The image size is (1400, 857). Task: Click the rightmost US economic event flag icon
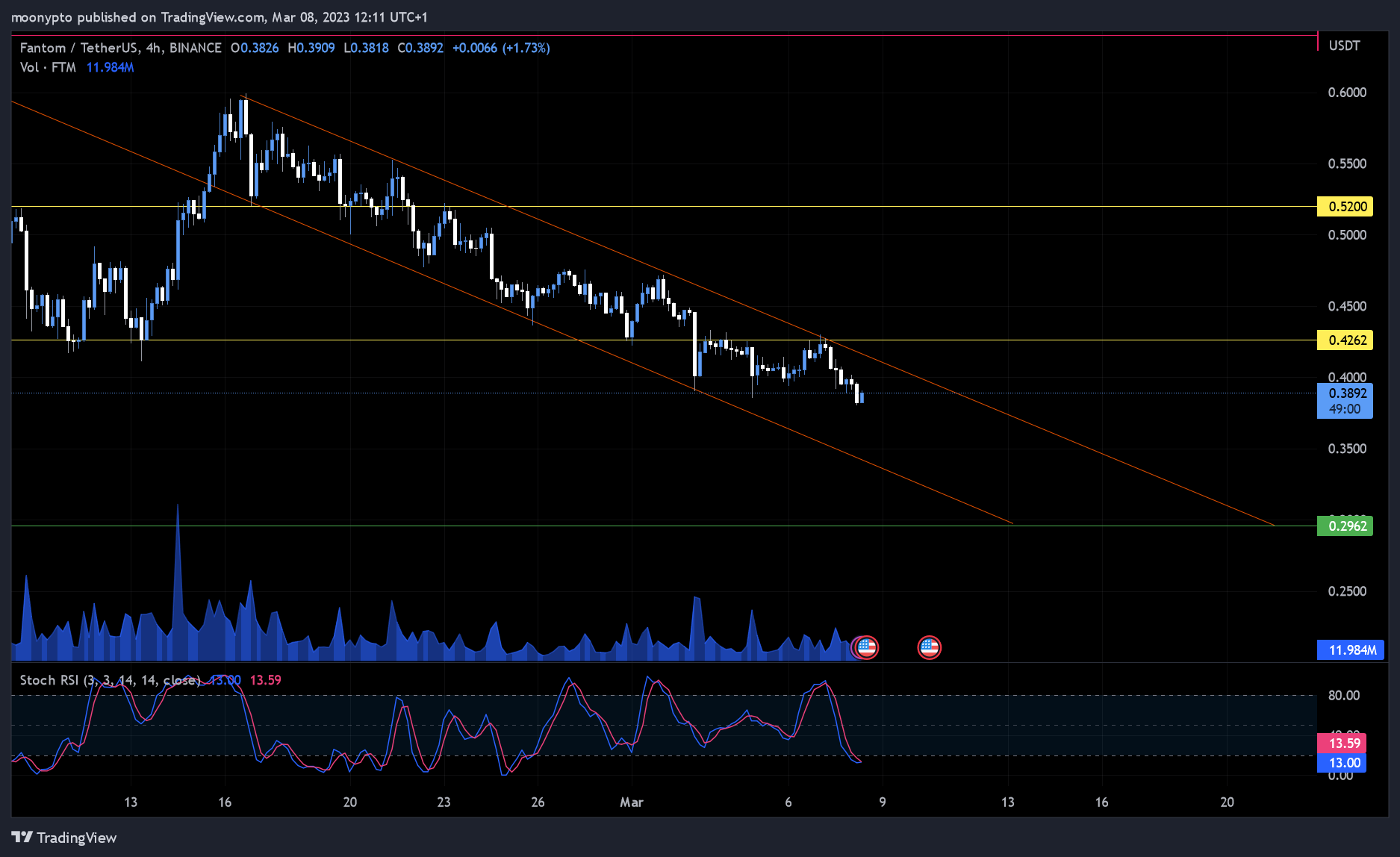click(929, 647)
